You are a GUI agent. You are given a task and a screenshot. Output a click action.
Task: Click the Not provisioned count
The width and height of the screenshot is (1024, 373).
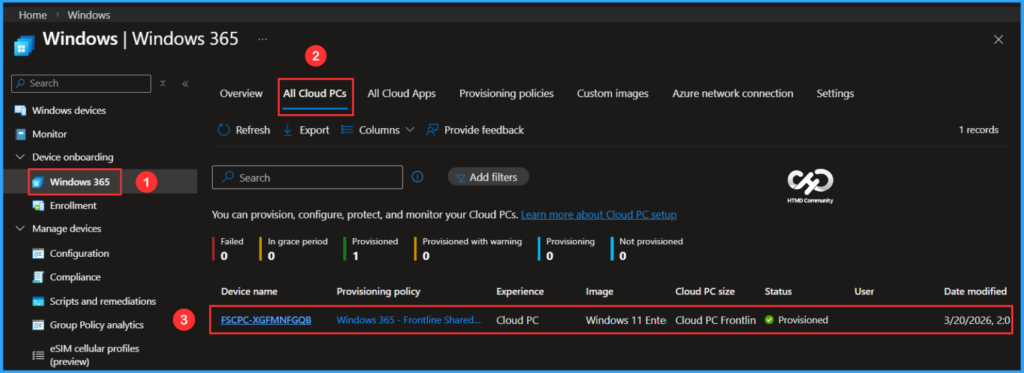click(647, 249)
